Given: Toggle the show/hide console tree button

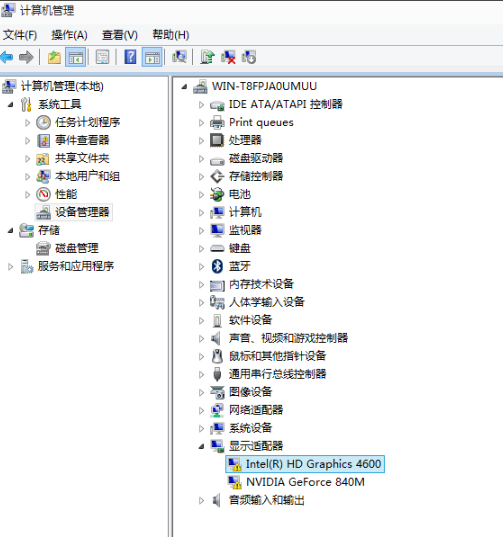Looking at the screenshot, I should pos(75,57).
